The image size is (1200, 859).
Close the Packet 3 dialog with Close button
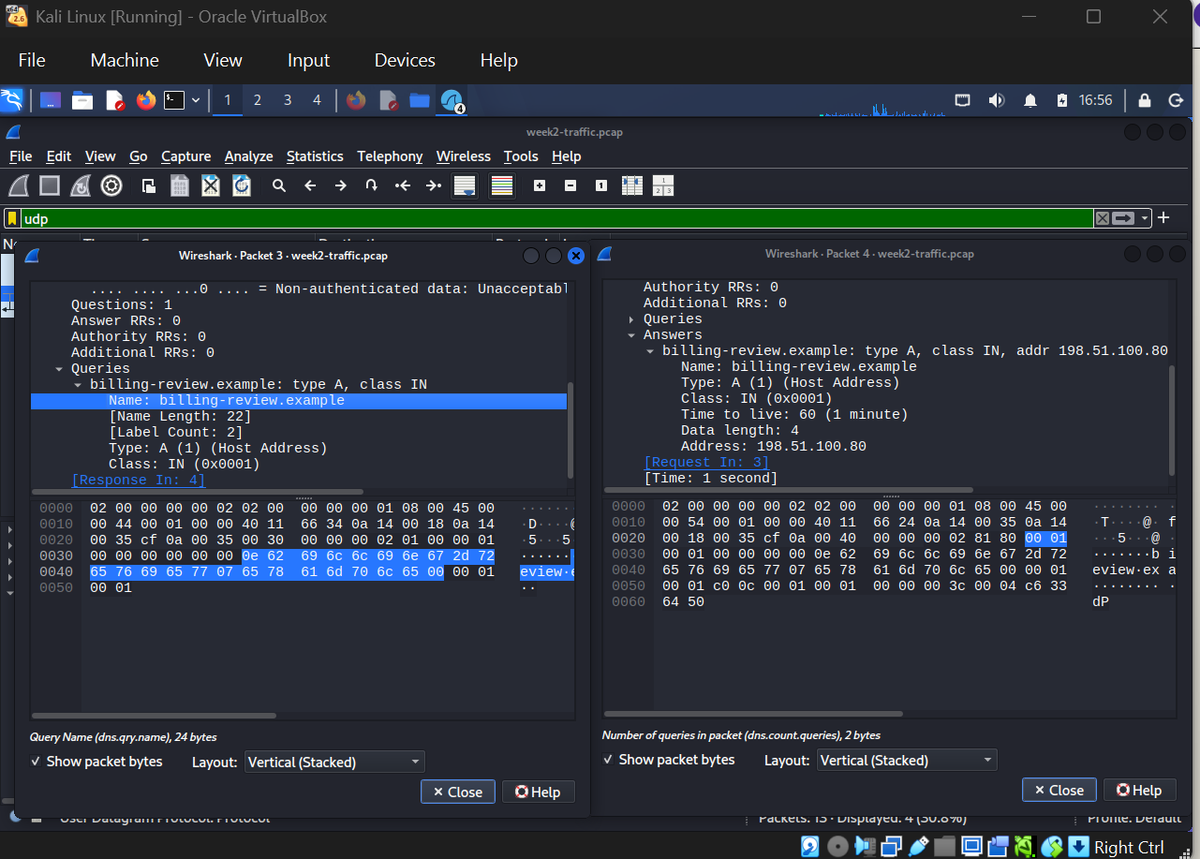[x=458, y=792]
